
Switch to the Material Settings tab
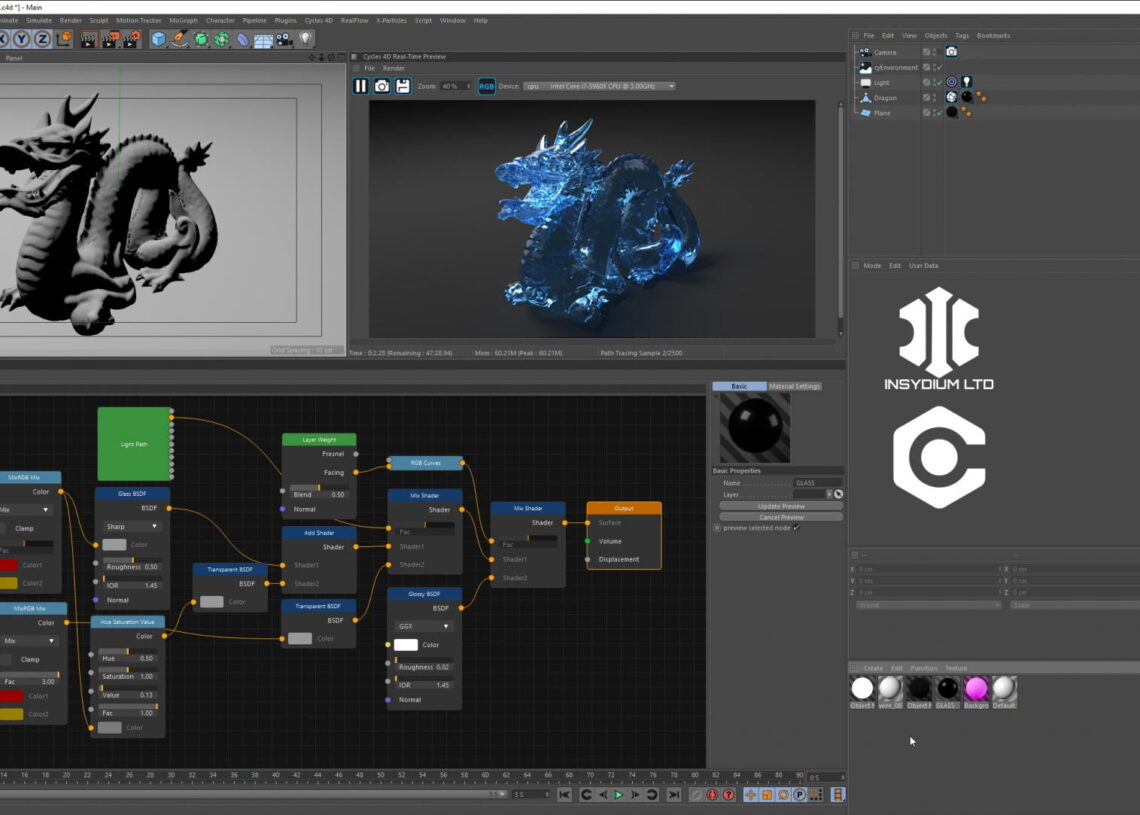pos(795,386)
